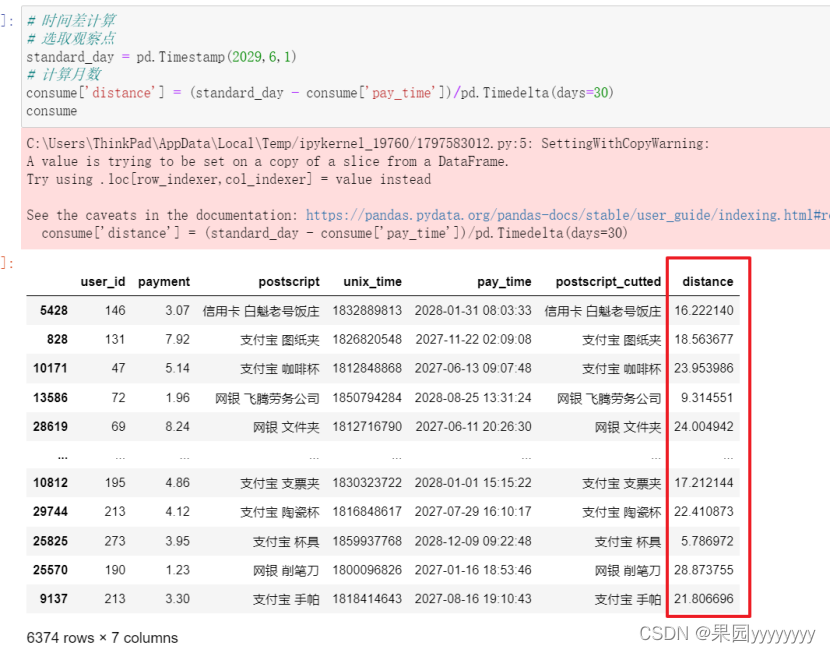Select the user_id column header
Image resolution: width=831 pixels, height=653 pixels.
102,281
